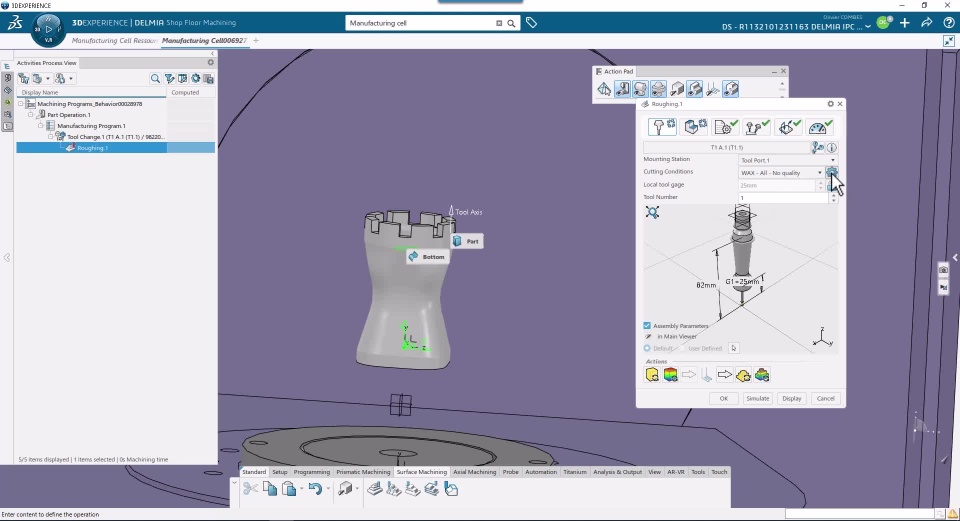The height and width of the screenshot is (521, 960).
Task: Click the search magnifier in top bar
Action: (511, 23)
